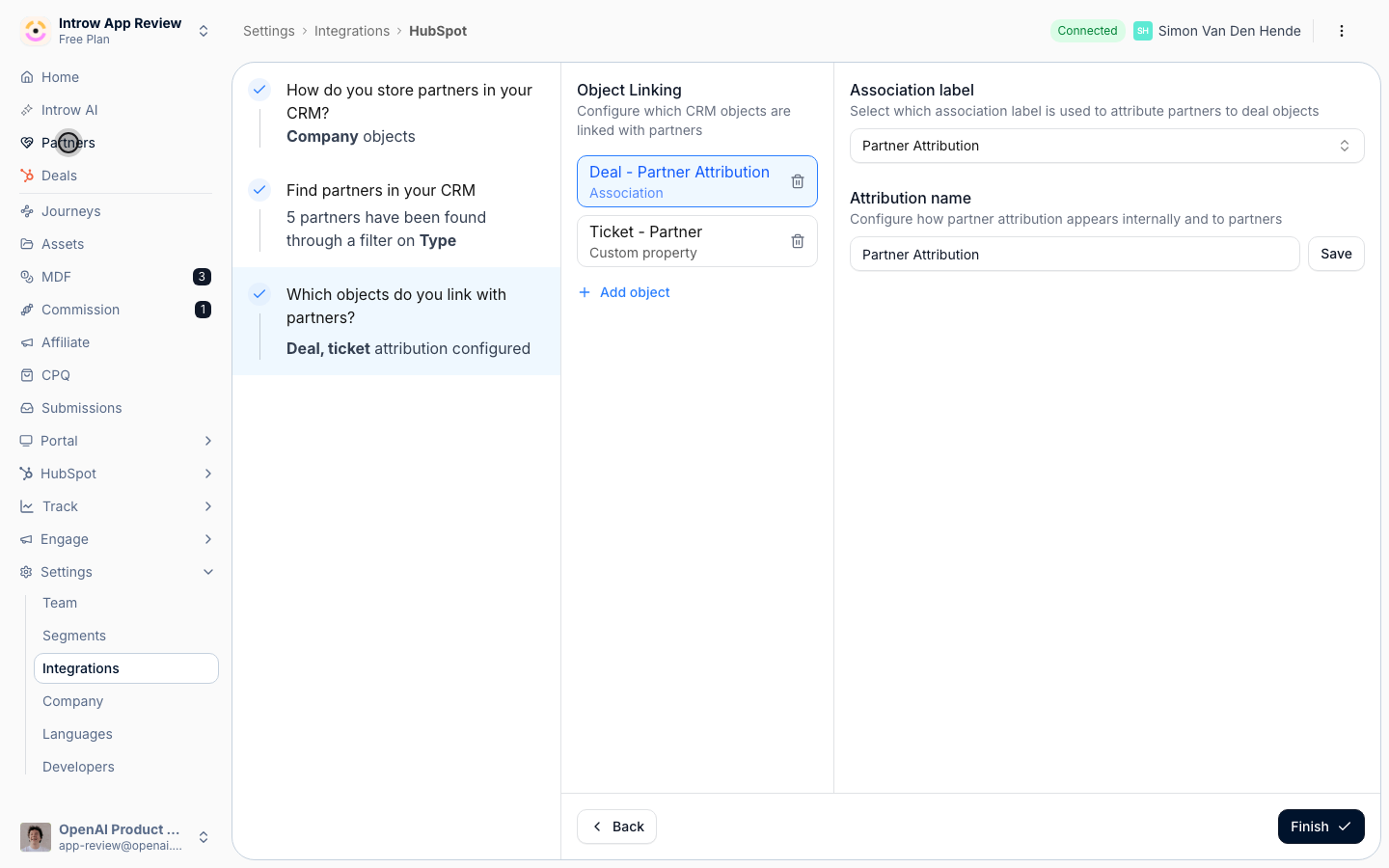This screenshot has width=1389, height=868.
Task: Click the Commission count badge 1
Action: click(203, 310)
